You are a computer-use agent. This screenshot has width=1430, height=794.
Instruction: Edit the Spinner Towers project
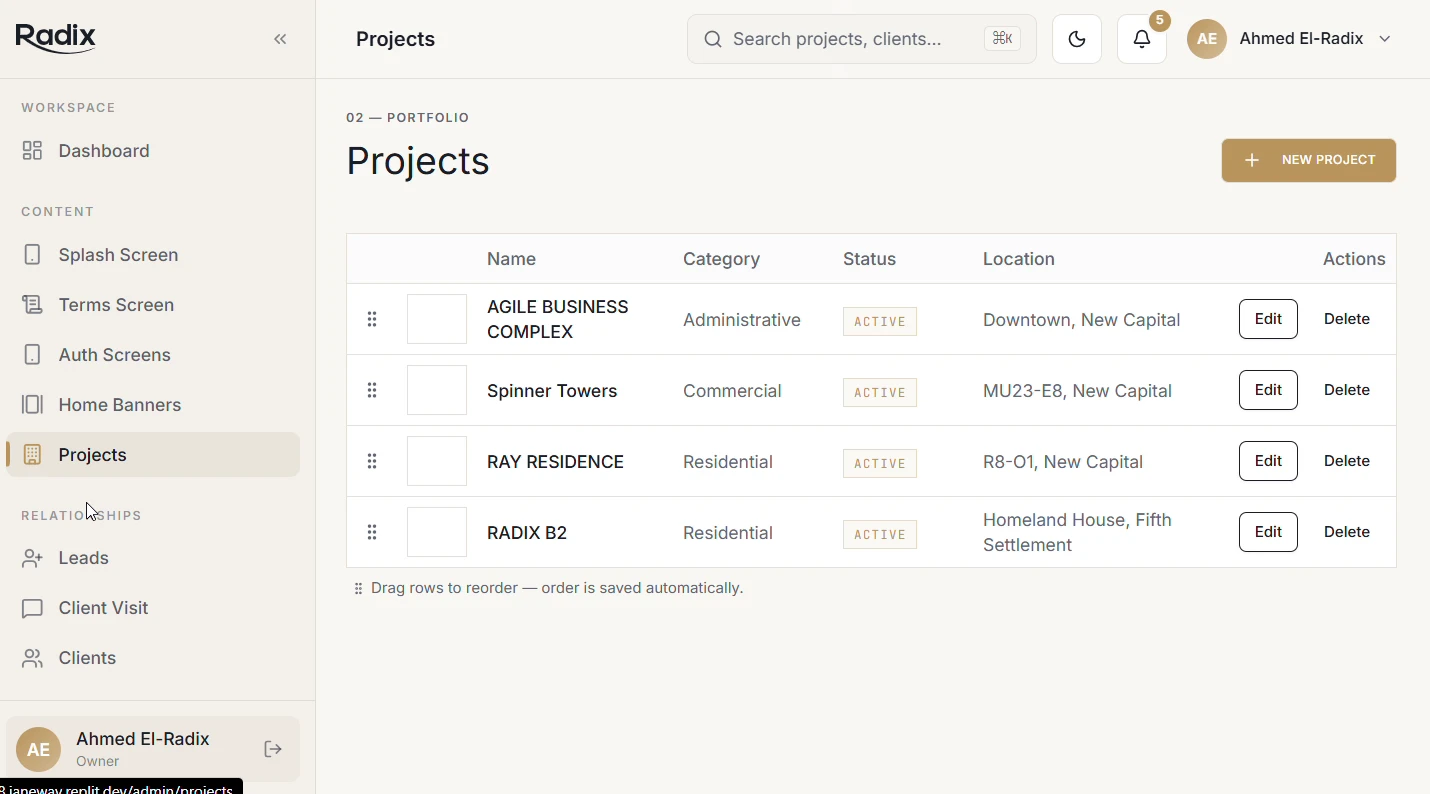[1268, 390]
